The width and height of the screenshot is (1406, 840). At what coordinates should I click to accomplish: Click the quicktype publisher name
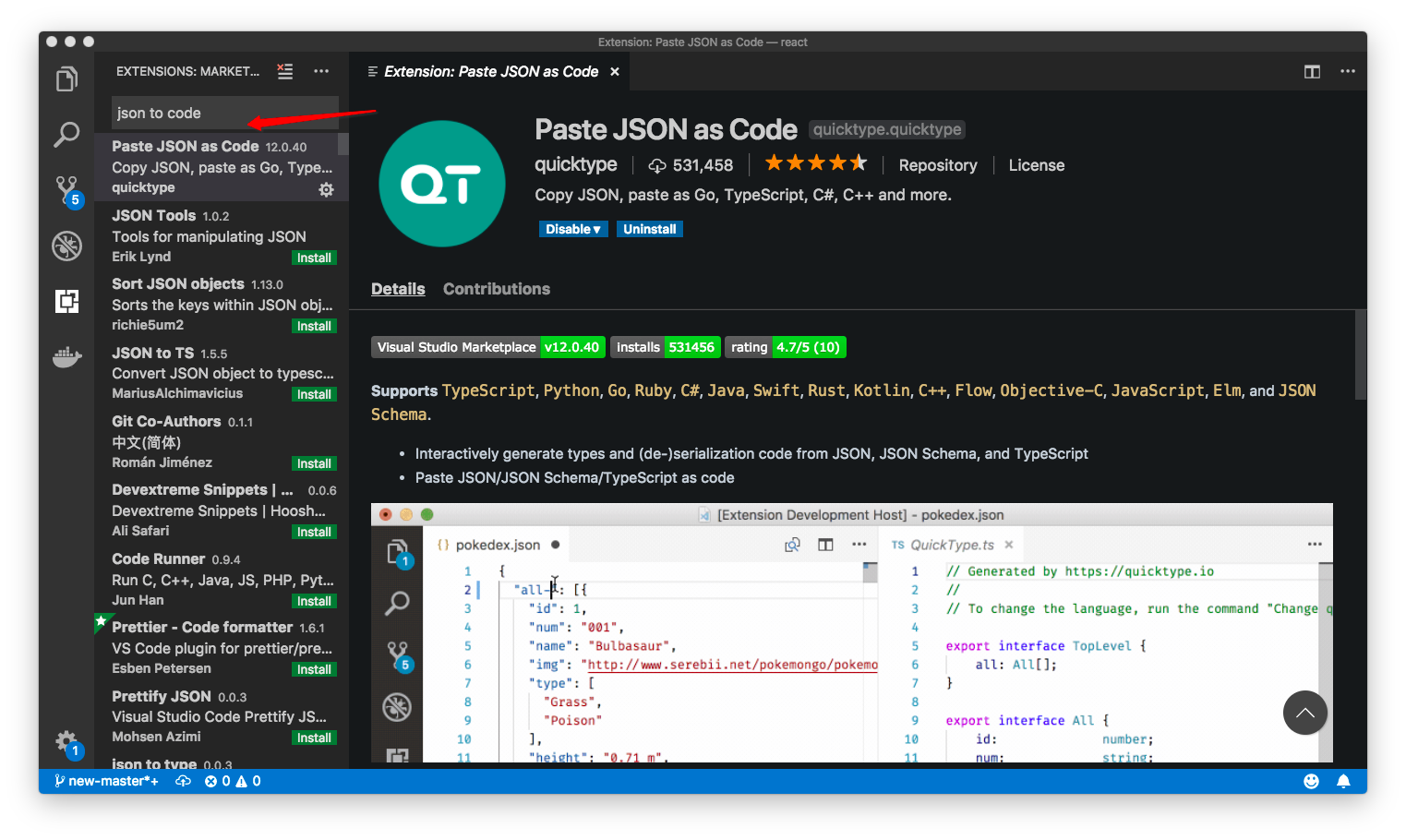point(576,164)
